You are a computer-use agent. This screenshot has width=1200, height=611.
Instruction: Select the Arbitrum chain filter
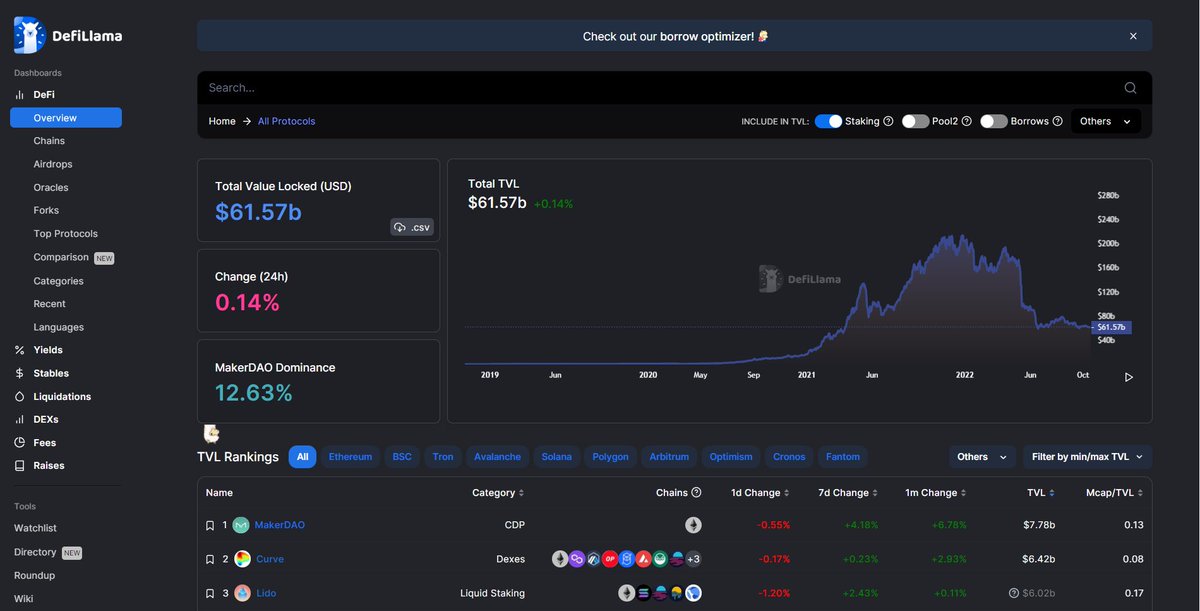pos(669,457)
